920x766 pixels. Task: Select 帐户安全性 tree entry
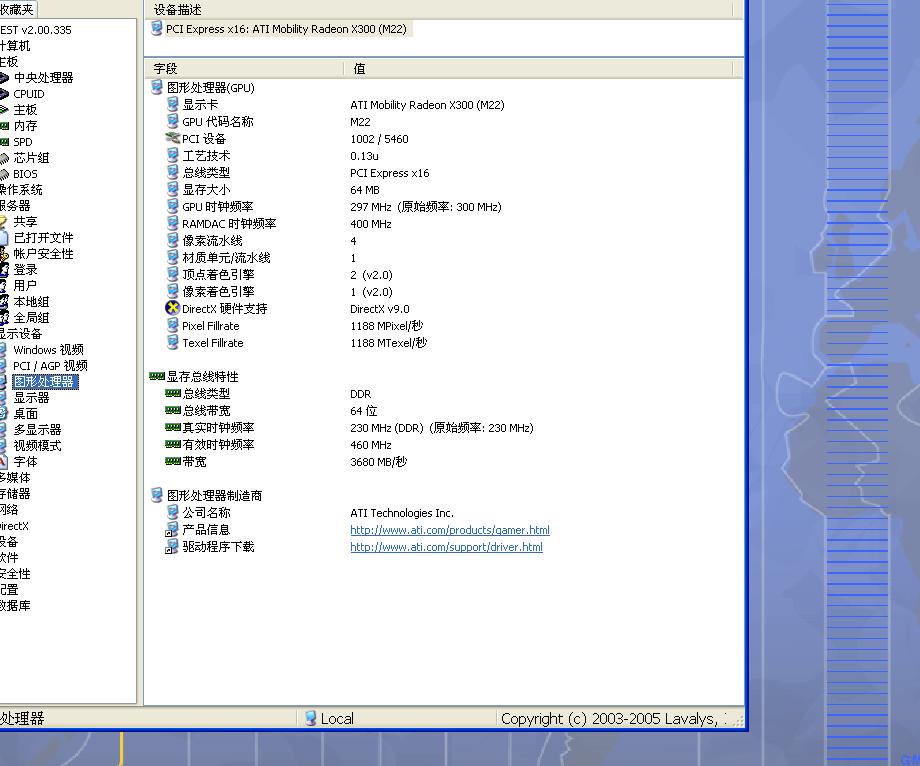43,254
